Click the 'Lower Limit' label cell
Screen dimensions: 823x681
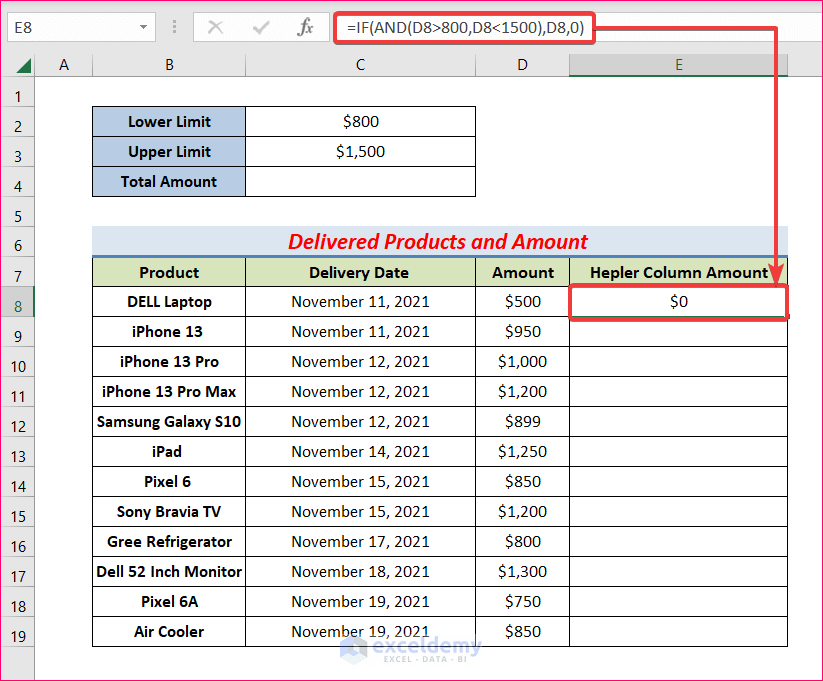pos(169,122)
